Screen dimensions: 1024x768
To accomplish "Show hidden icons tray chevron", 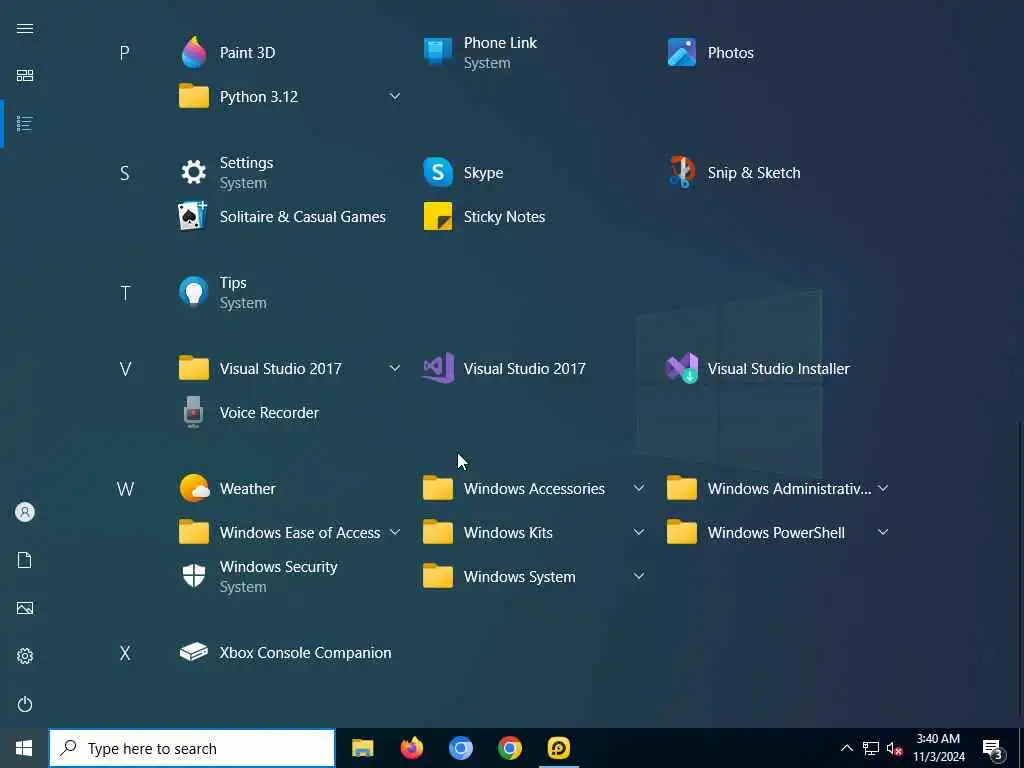I will click(x=846, y=748).
